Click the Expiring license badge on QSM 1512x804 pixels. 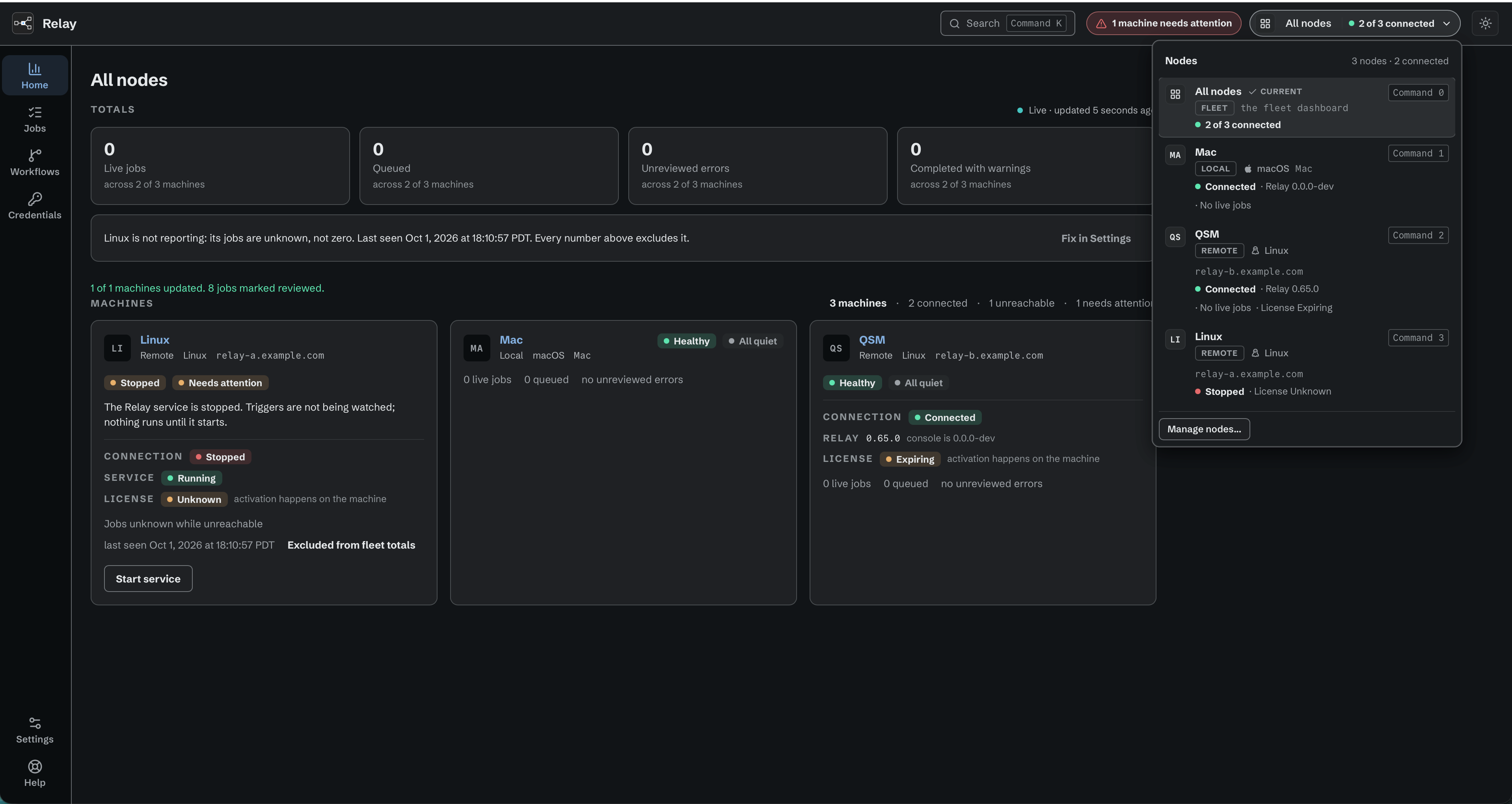[910, 459]
